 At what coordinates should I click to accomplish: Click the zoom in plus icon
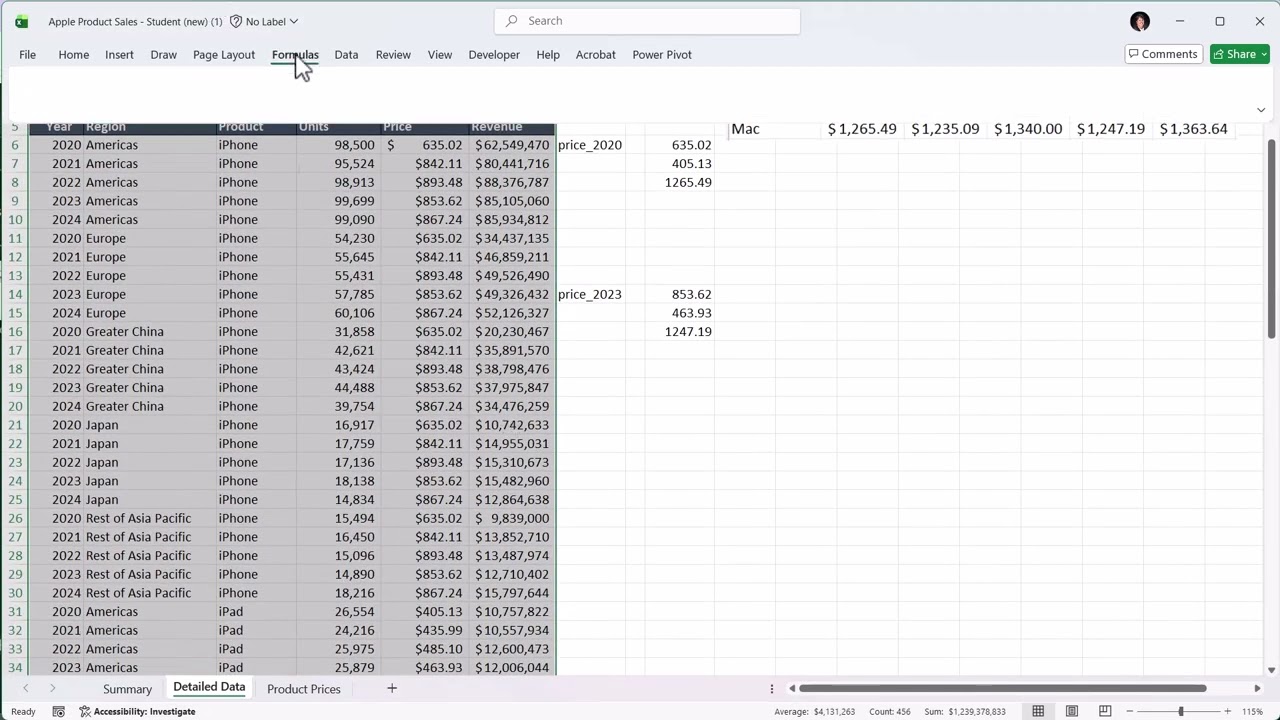(1230, 711)
